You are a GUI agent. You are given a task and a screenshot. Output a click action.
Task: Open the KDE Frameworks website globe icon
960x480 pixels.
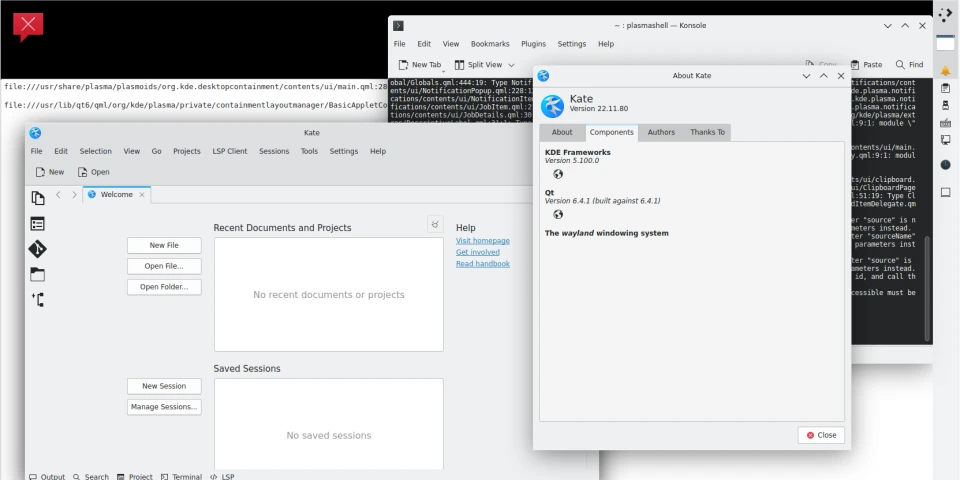click(x=558, y=174)
